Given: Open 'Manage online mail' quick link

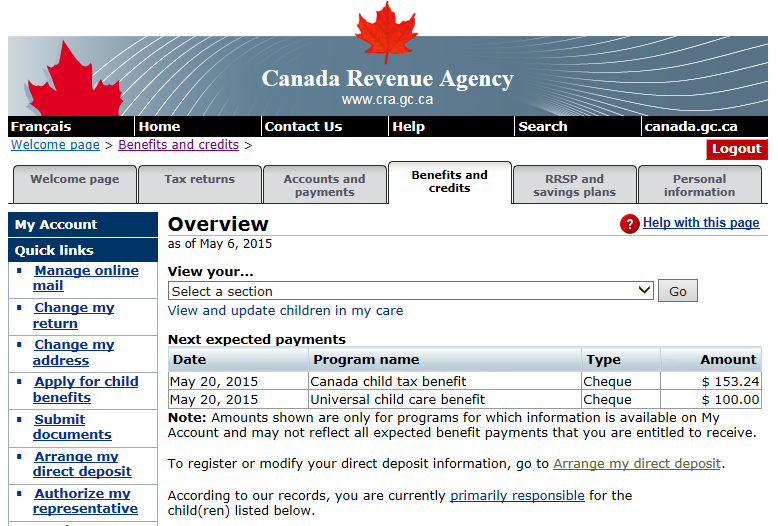Looking at the screenshot, I should (x=86, y=278).
